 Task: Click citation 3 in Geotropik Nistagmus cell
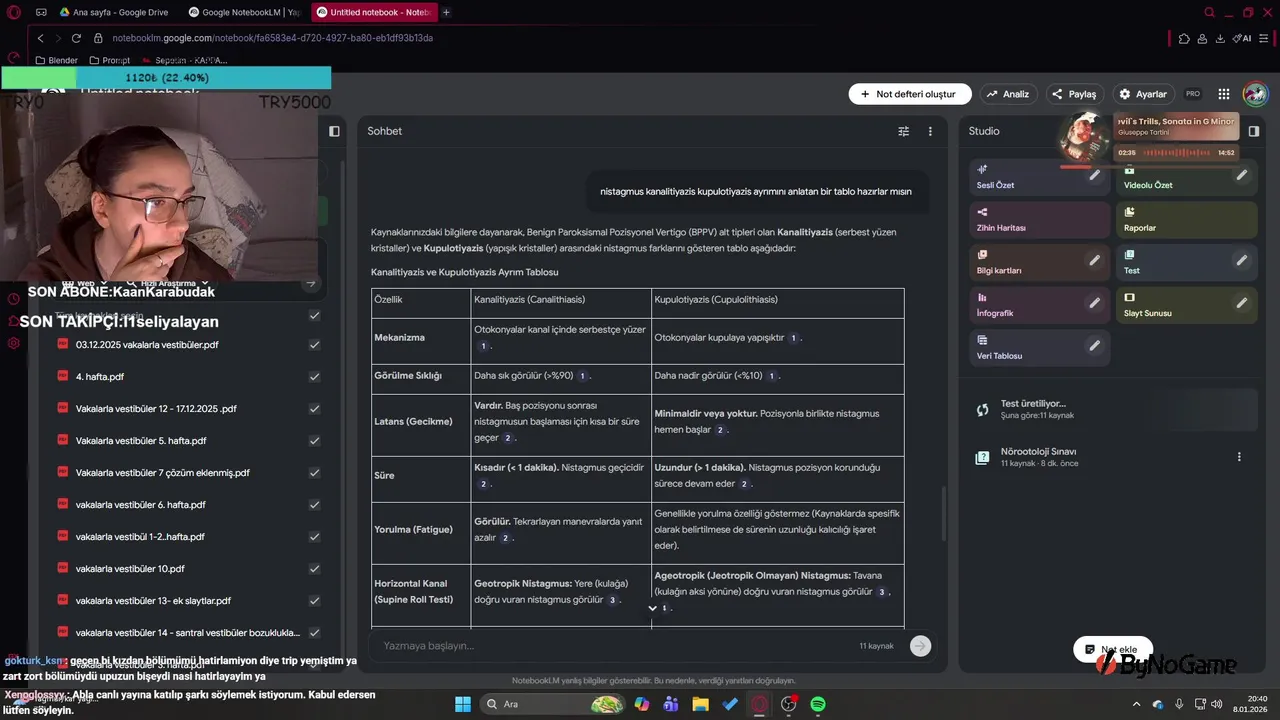coord(613,600)
